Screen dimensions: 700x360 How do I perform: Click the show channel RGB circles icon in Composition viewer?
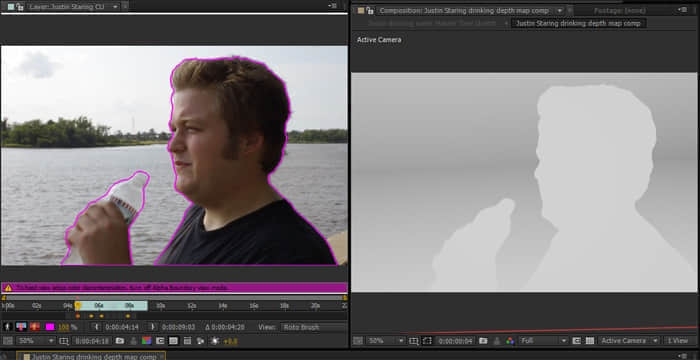(x=510, y=341)
